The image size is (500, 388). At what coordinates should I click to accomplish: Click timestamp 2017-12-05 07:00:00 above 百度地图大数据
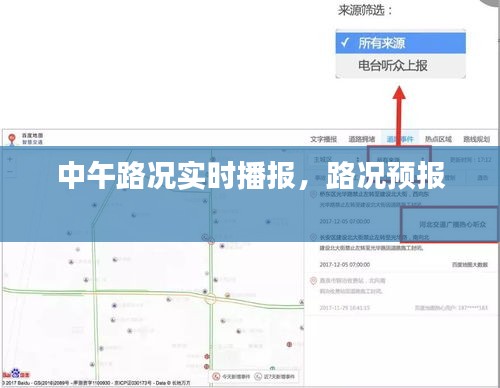tap(345, 264)
